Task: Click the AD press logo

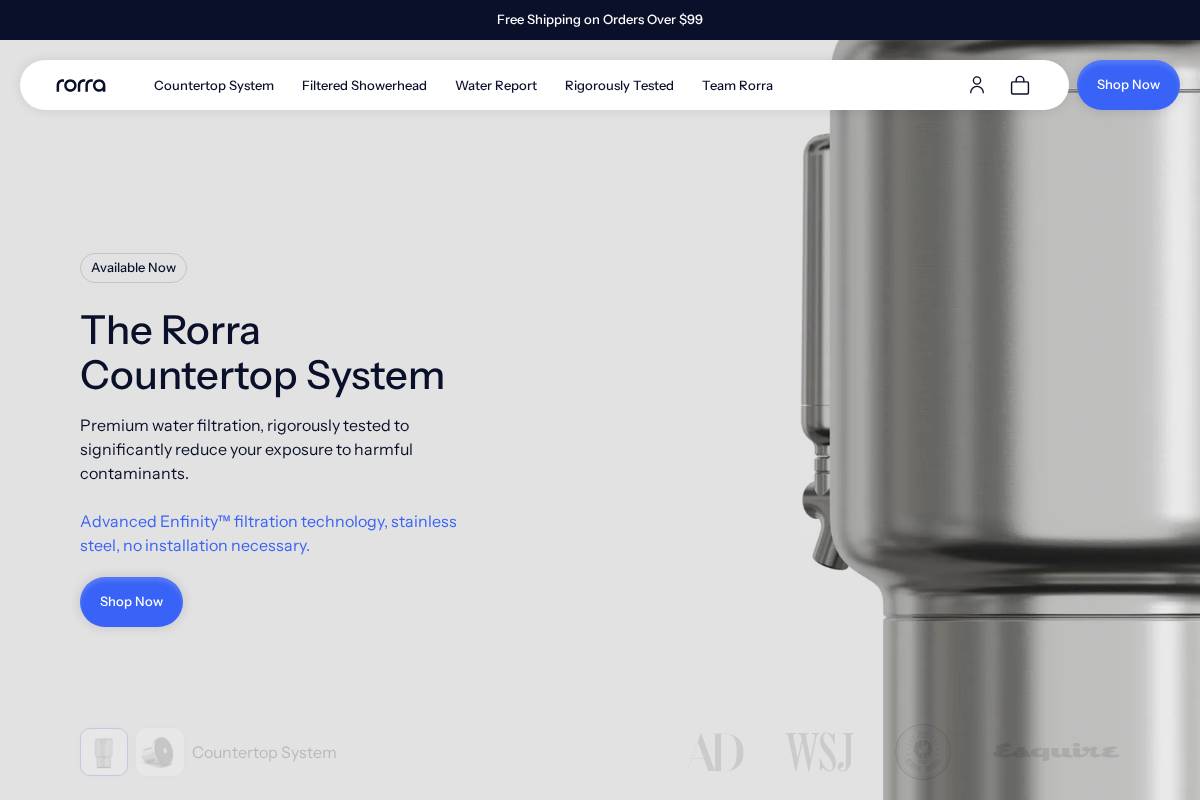Action: 716,752
